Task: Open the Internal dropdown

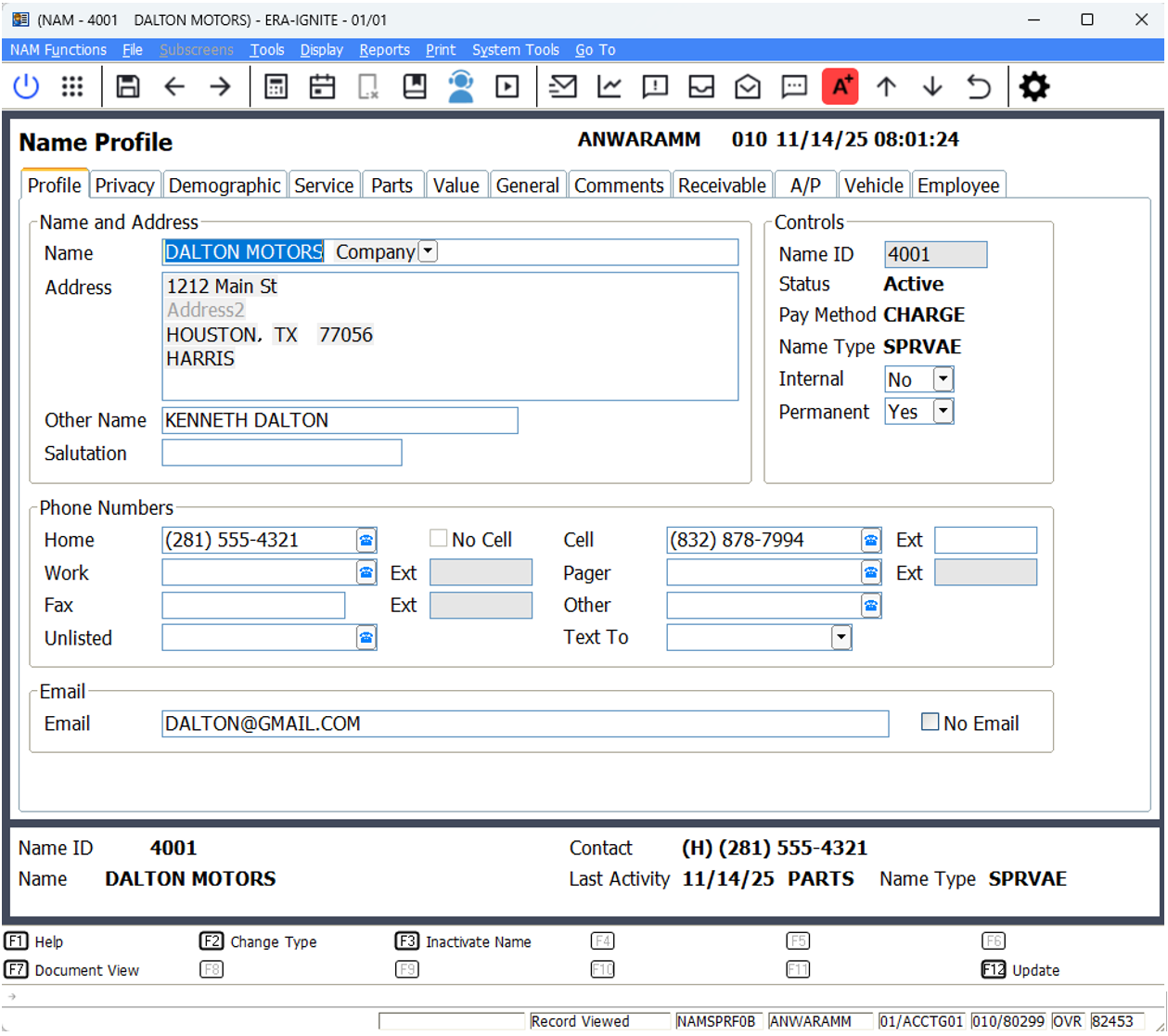Action: coord(941,378)
